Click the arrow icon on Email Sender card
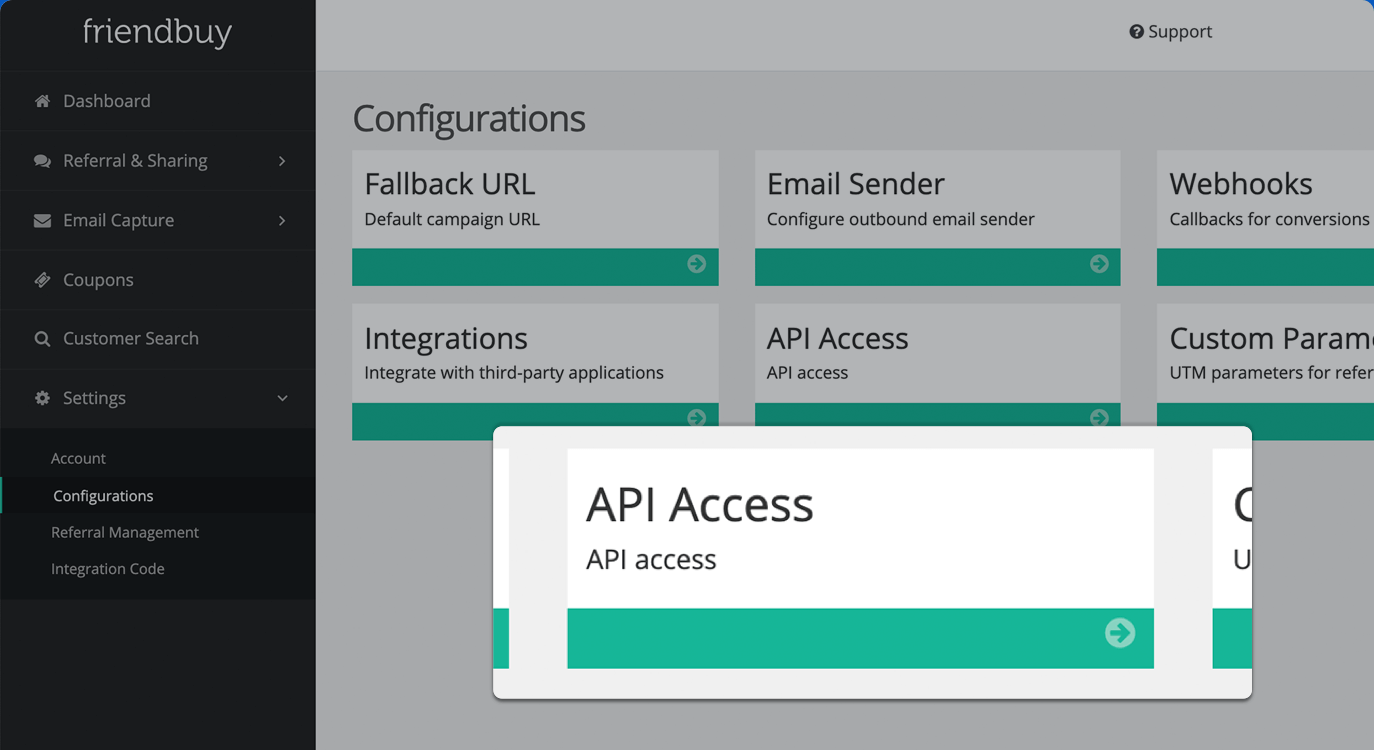 click(1099, 264)
